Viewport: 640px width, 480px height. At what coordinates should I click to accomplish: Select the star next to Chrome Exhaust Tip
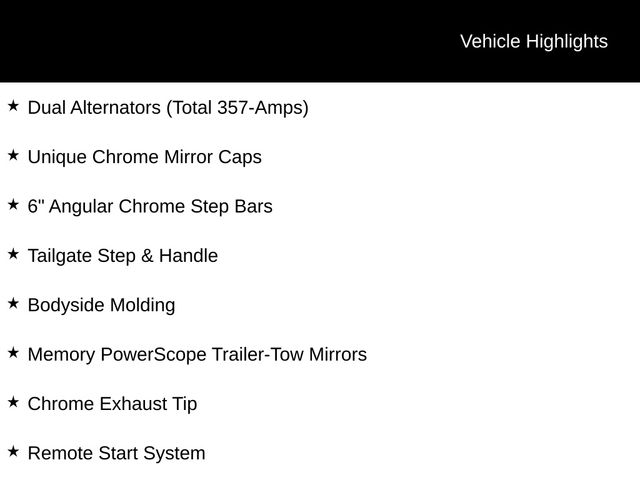13,402
